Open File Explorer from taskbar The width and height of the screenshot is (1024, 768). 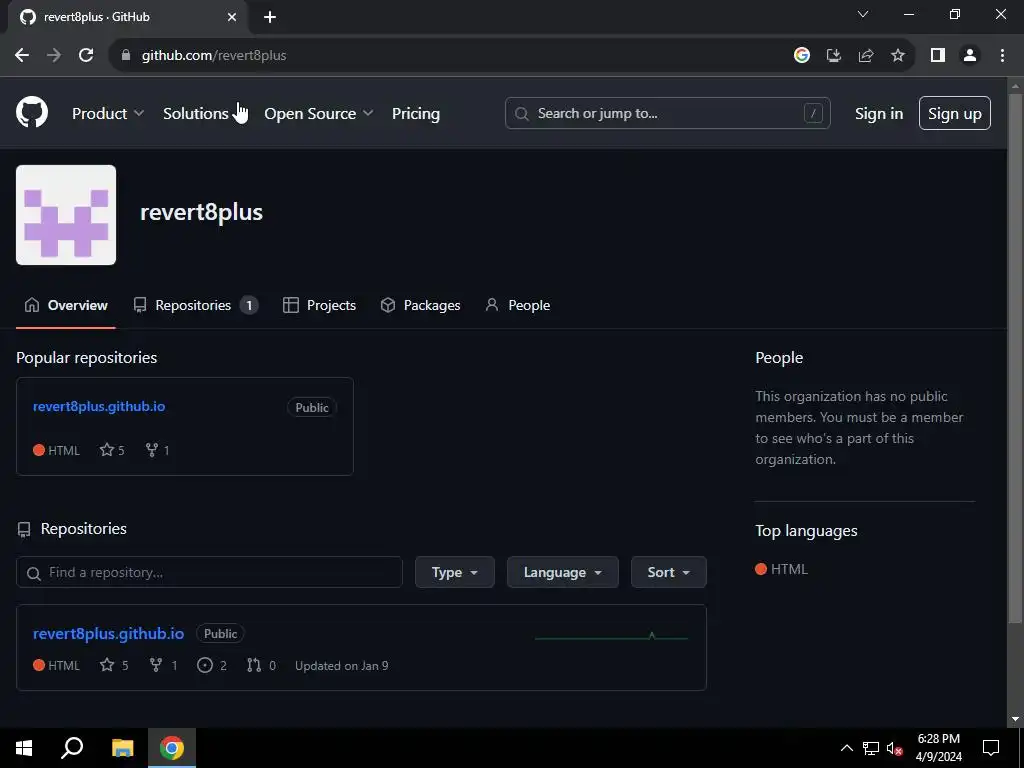[122, 748]
